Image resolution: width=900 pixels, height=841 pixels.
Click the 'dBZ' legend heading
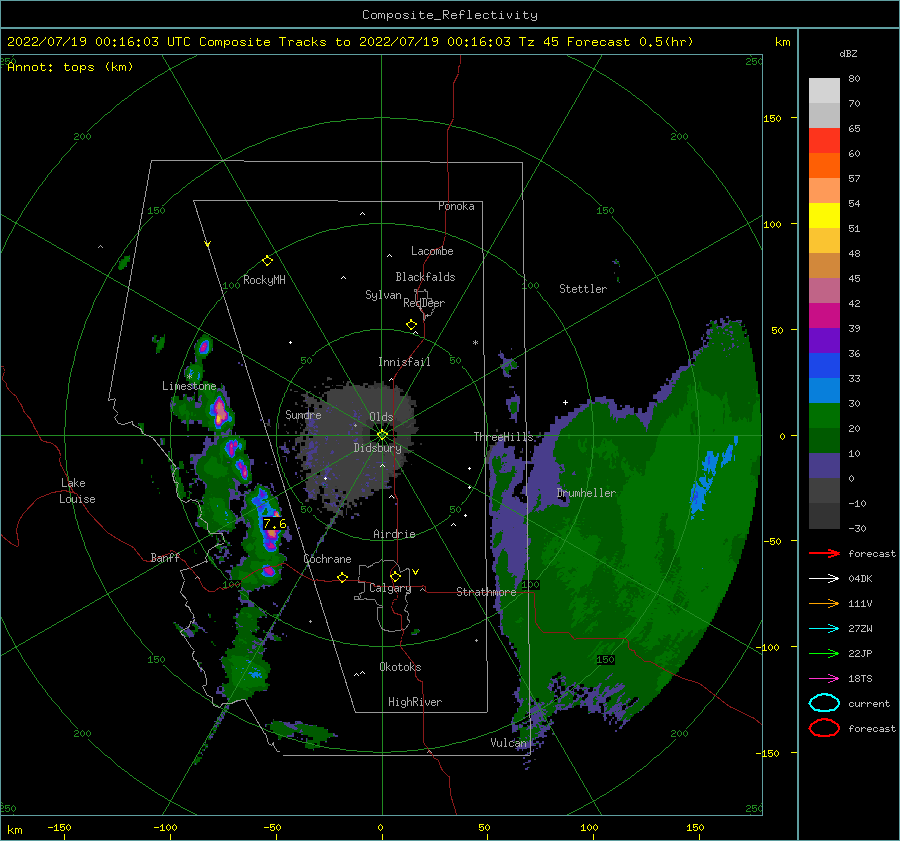point(848,54)
